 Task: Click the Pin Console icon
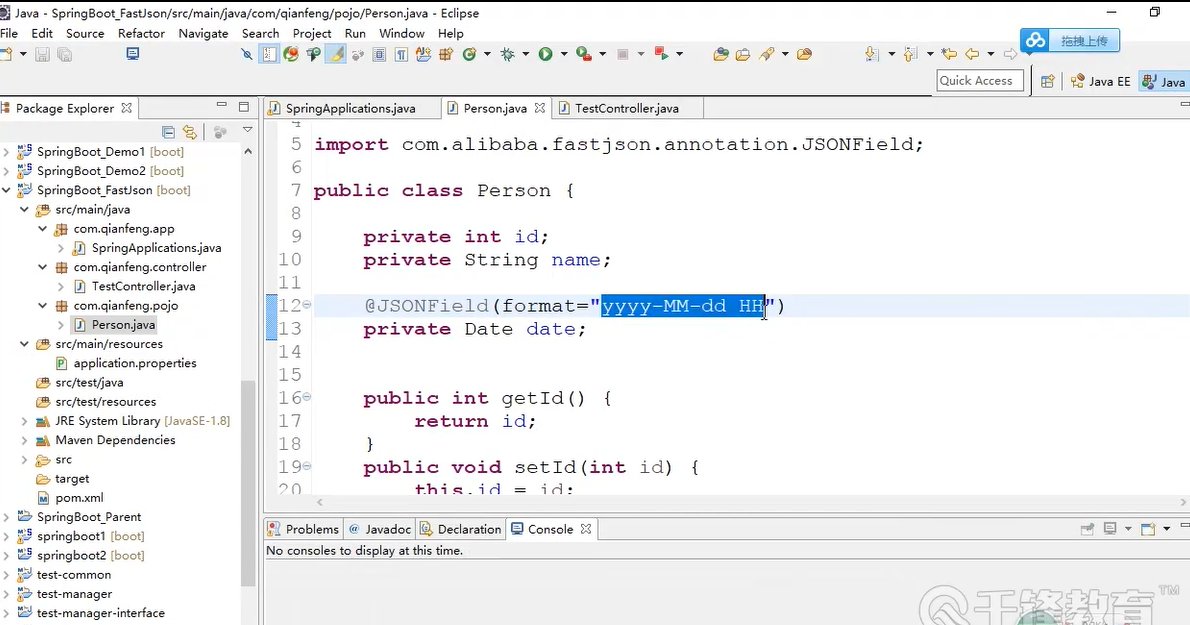click(x=1087, y=529)
